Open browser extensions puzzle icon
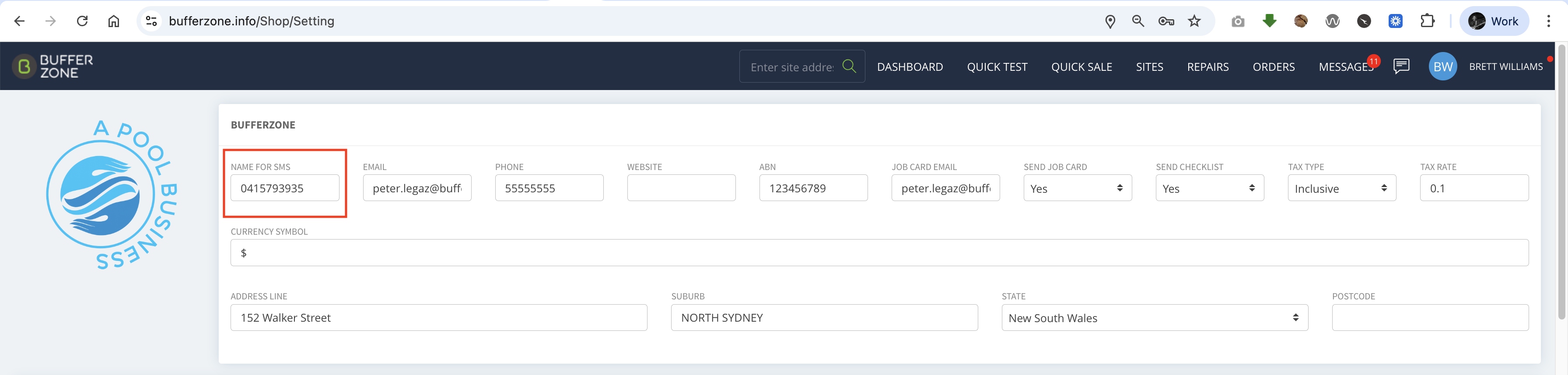 click(1427, 21)
